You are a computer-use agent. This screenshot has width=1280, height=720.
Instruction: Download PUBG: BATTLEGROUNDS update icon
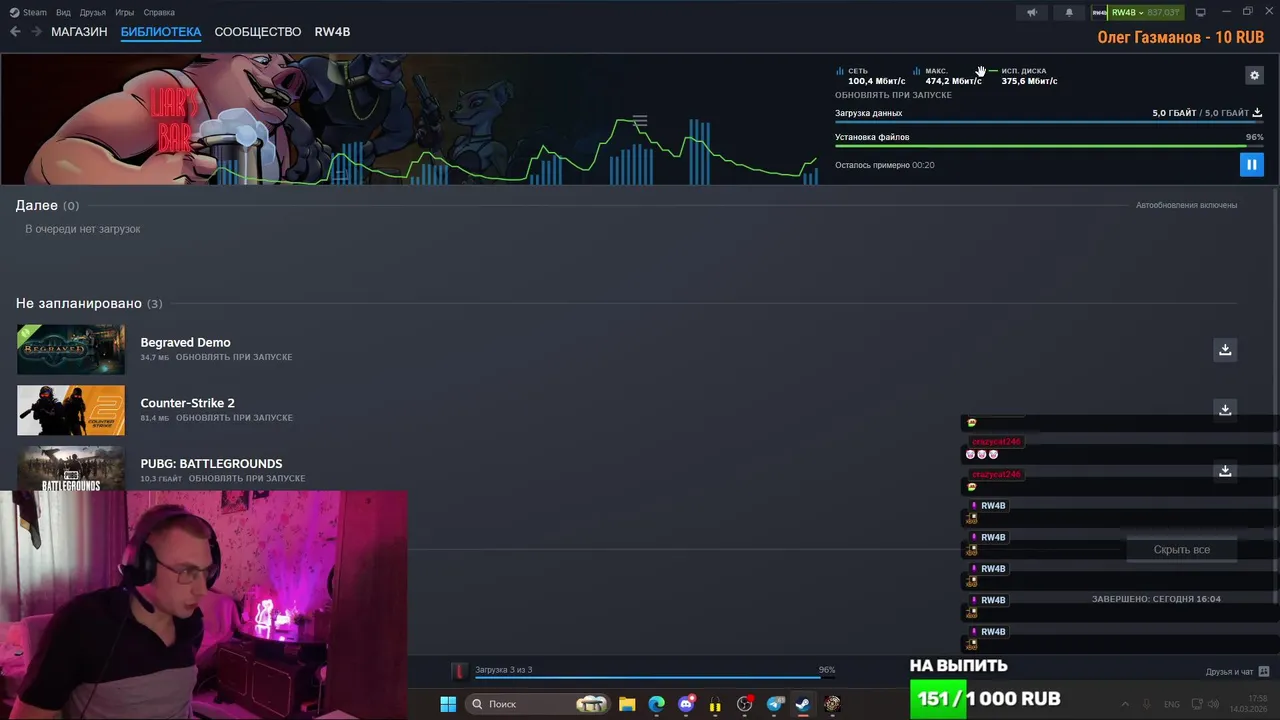coord(1225,471)
